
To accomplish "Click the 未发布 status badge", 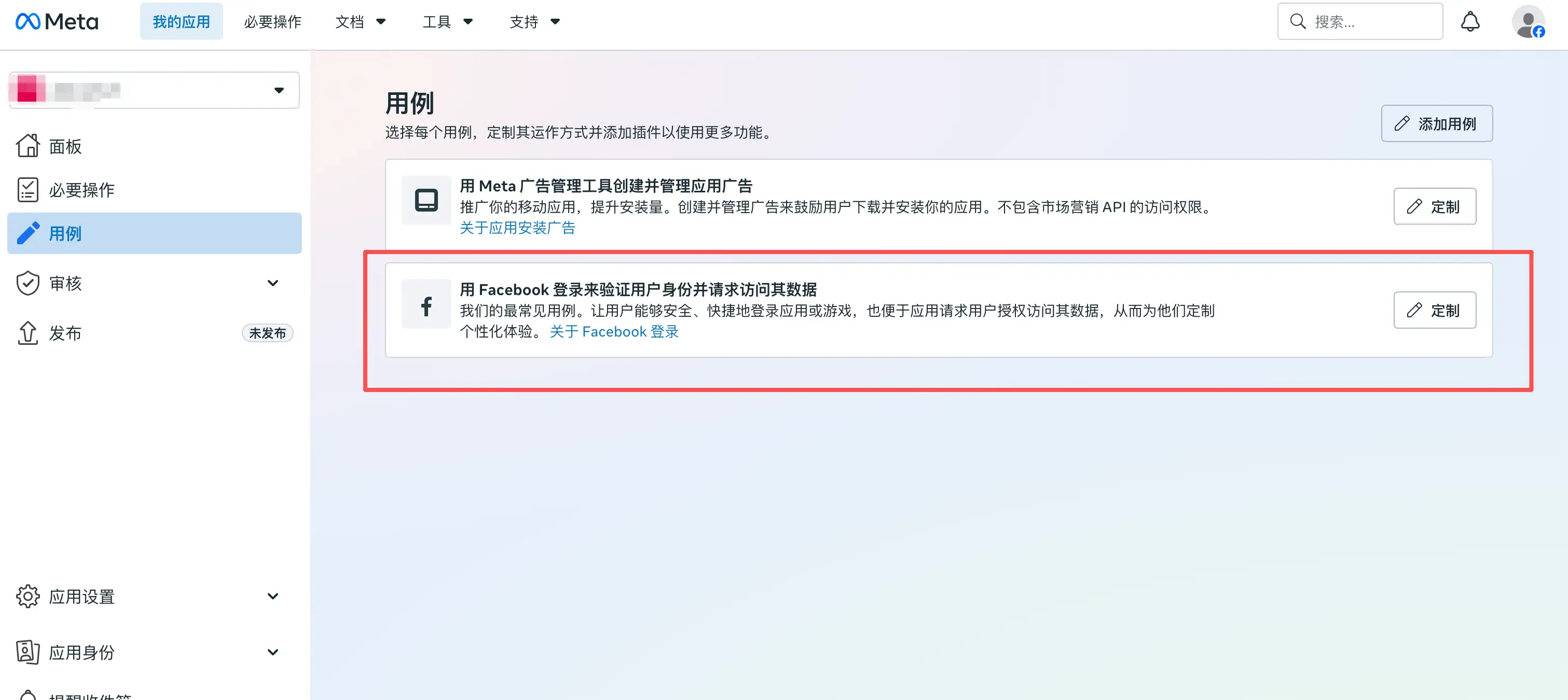I will (267, 333).
